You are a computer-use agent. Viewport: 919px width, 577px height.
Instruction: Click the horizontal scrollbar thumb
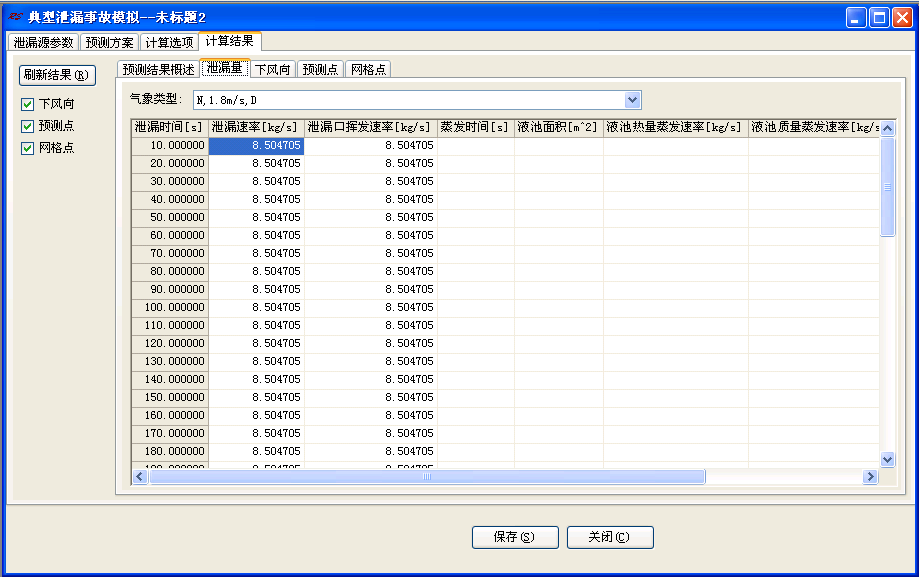(x=427, y=476)
